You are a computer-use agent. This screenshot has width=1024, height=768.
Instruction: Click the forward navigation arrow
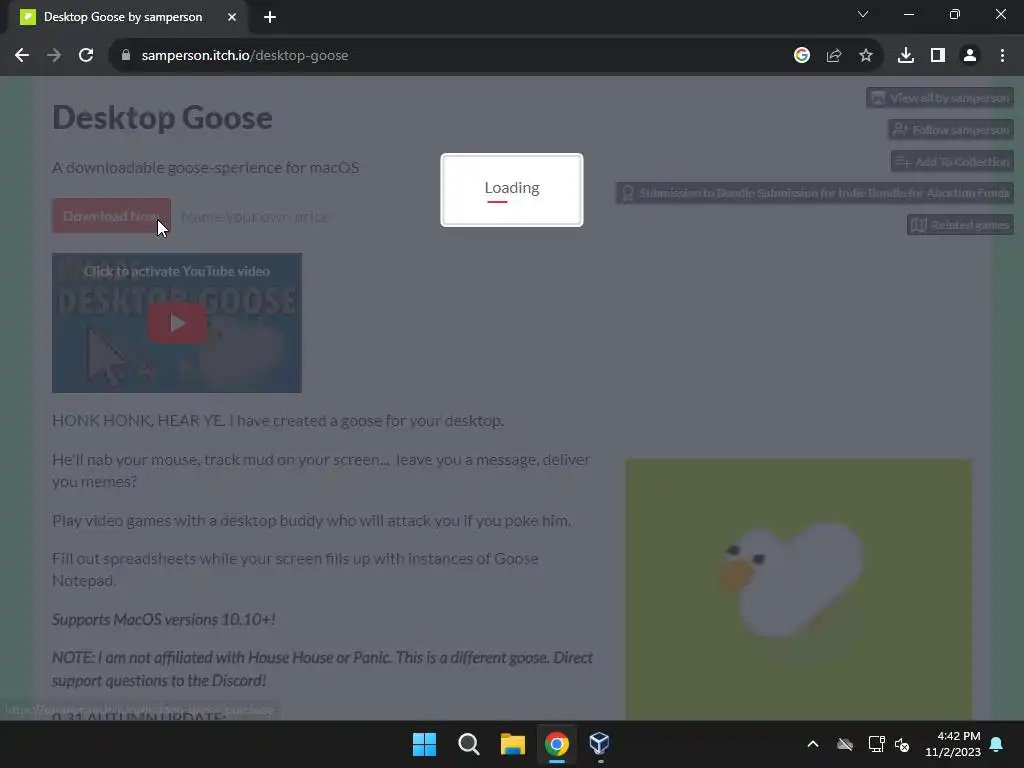coord(54,56)
